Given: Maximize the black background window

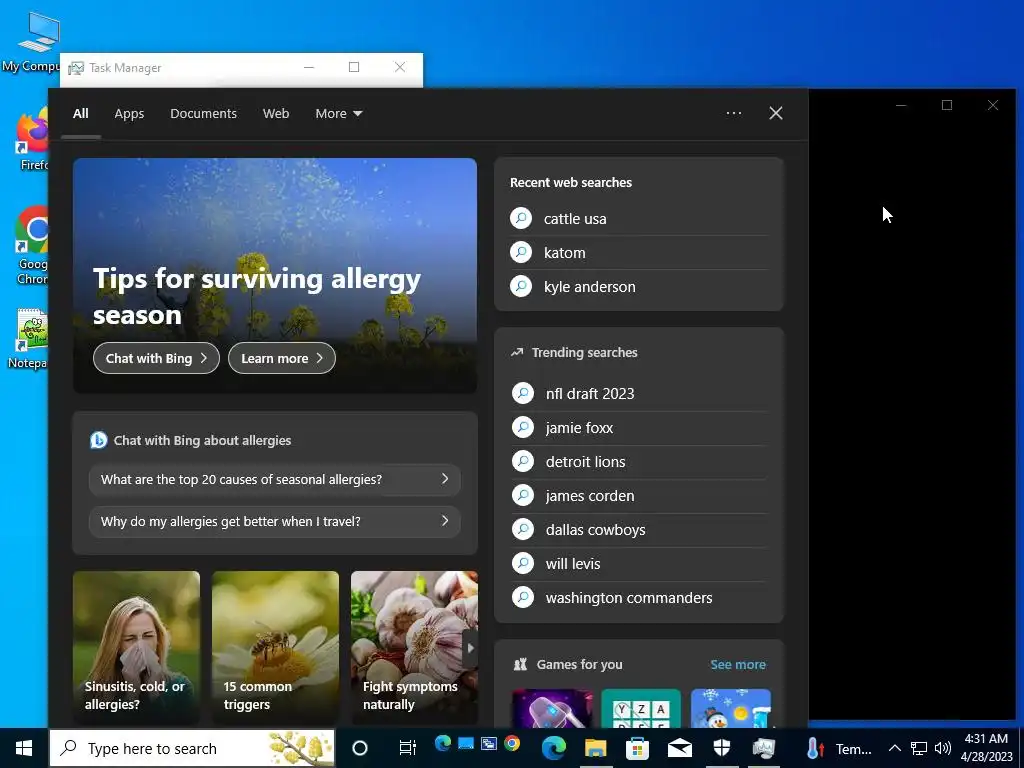Looking at the screenshot, I should (x=947, y=105).
